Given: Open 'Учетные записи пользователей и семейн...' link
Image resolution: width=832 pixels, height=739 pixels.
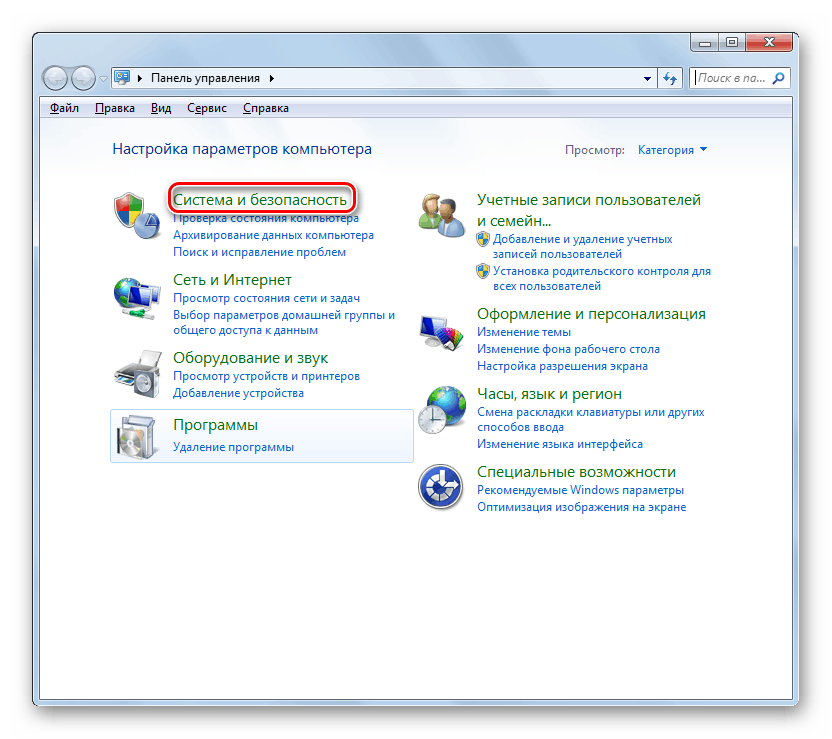Looking at the screenshot, I should pyautogui.click(x=589, y=210).
